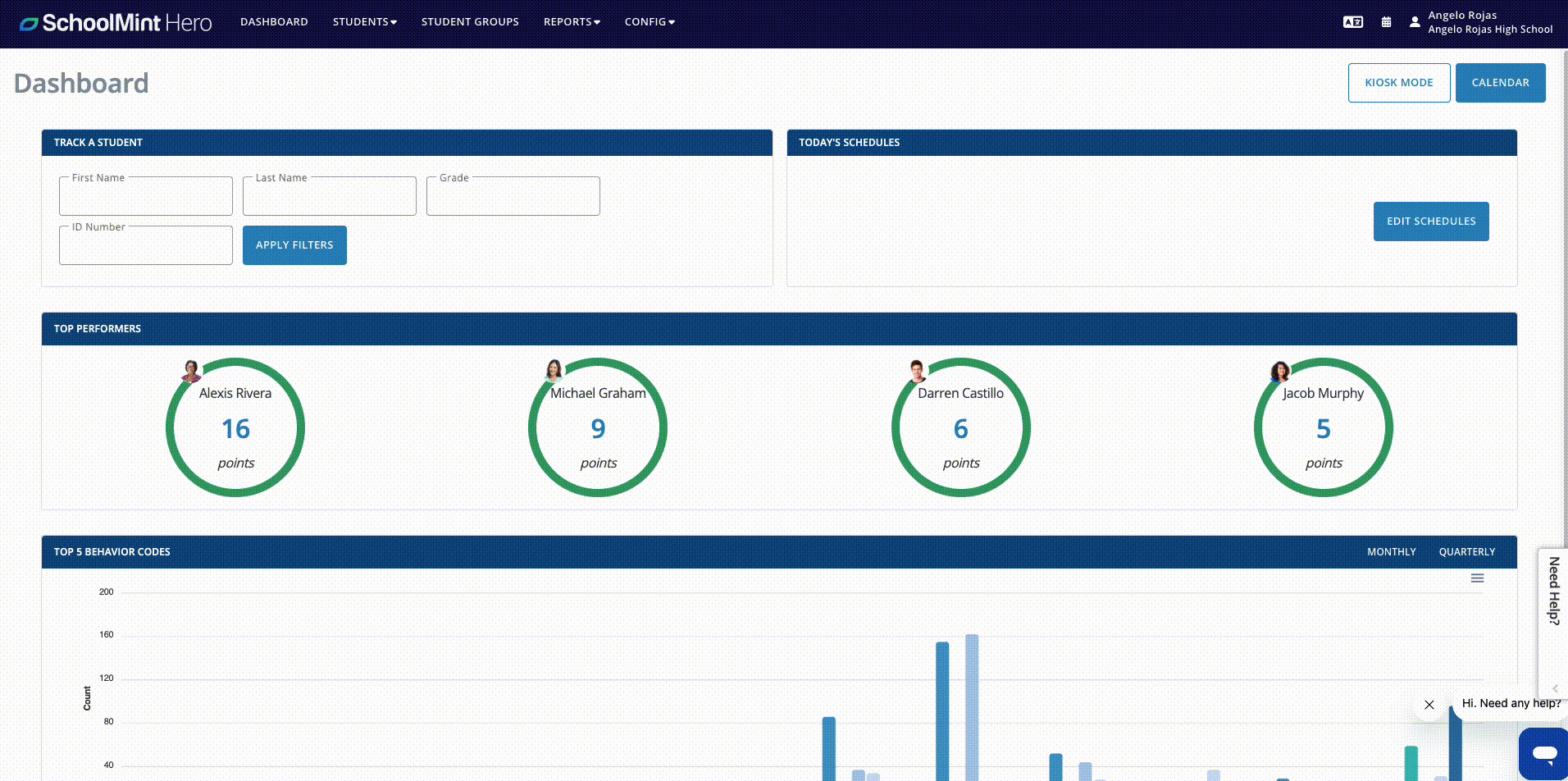Image resolution: width=1568 pixels, height=781 pixels.
Task: Expand the Config dropdown menu
Action: [x=650, y=22]
